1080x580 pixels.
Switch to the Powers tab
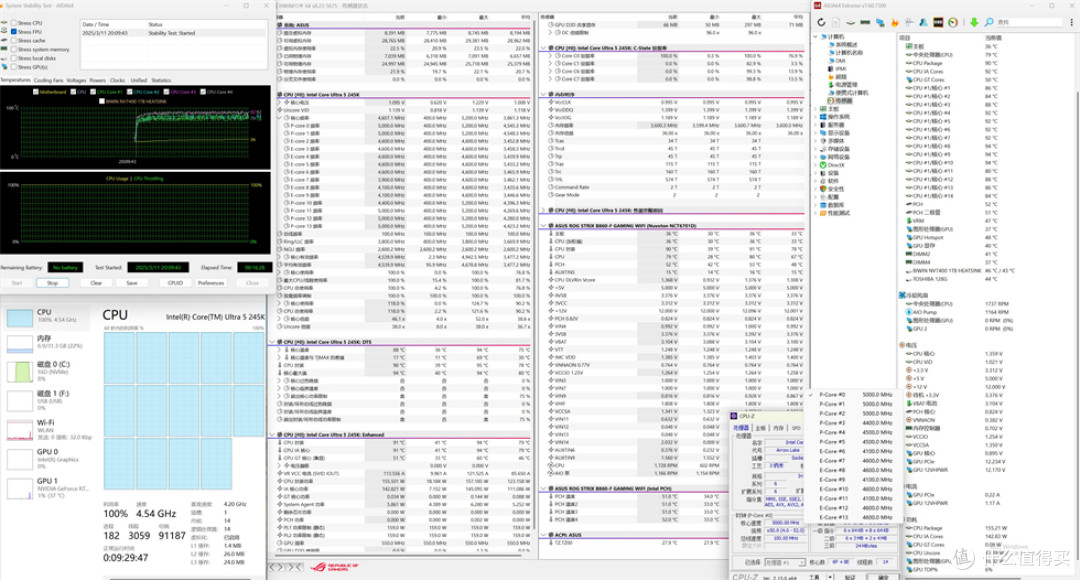coord(97,81)
